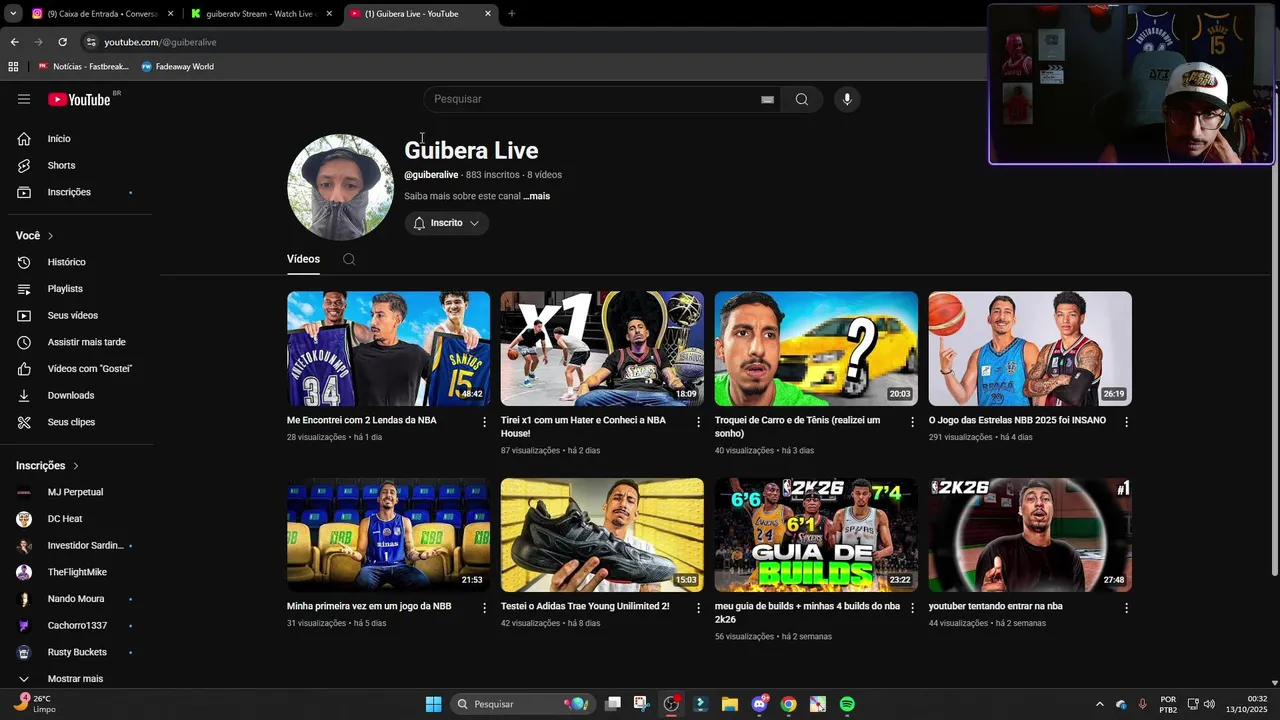Open MJ Perpetual subscription channel
1280x720 pixels.
(76, 492)
